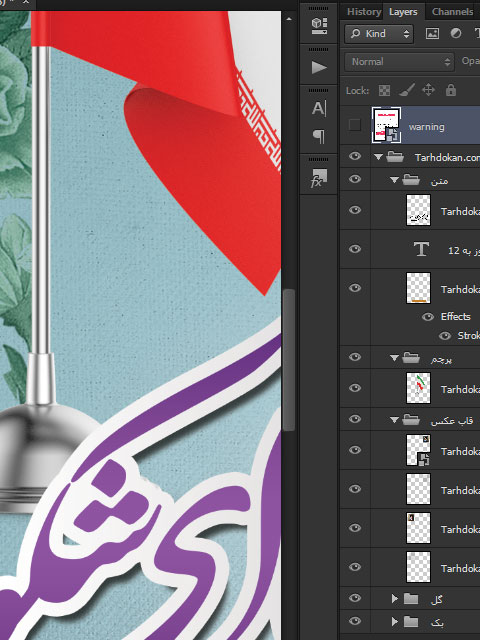Hide the Tarhdokan.com group

click(355, 156)
